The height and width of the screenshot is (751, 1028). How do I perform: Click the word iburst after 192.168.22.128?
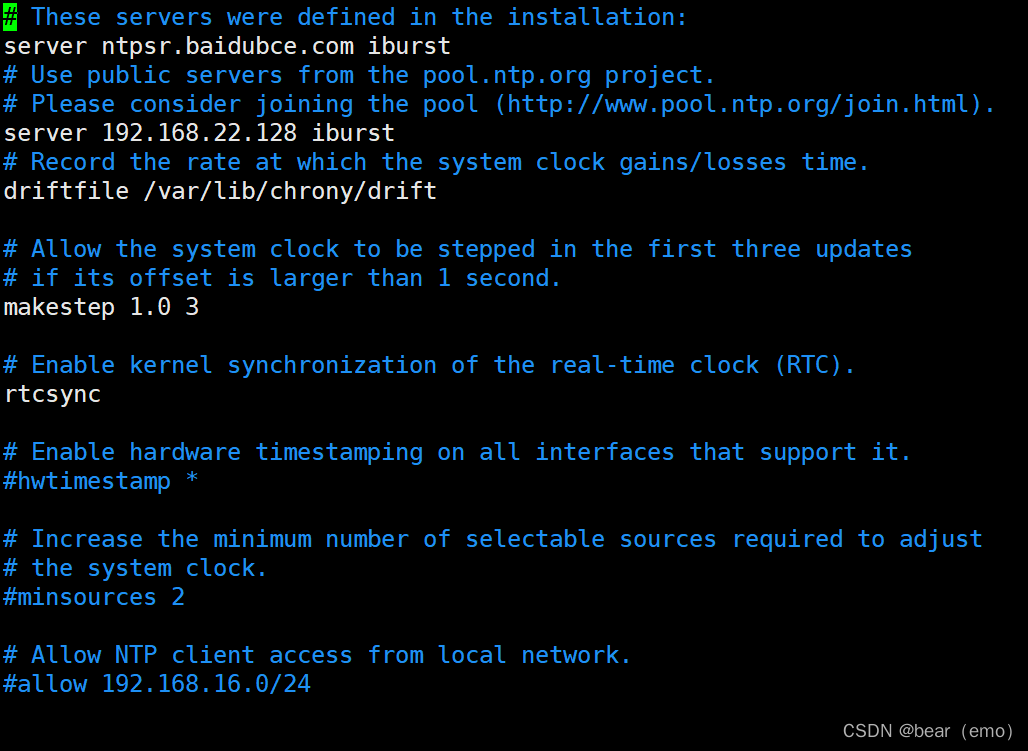[x=353, y=133]
